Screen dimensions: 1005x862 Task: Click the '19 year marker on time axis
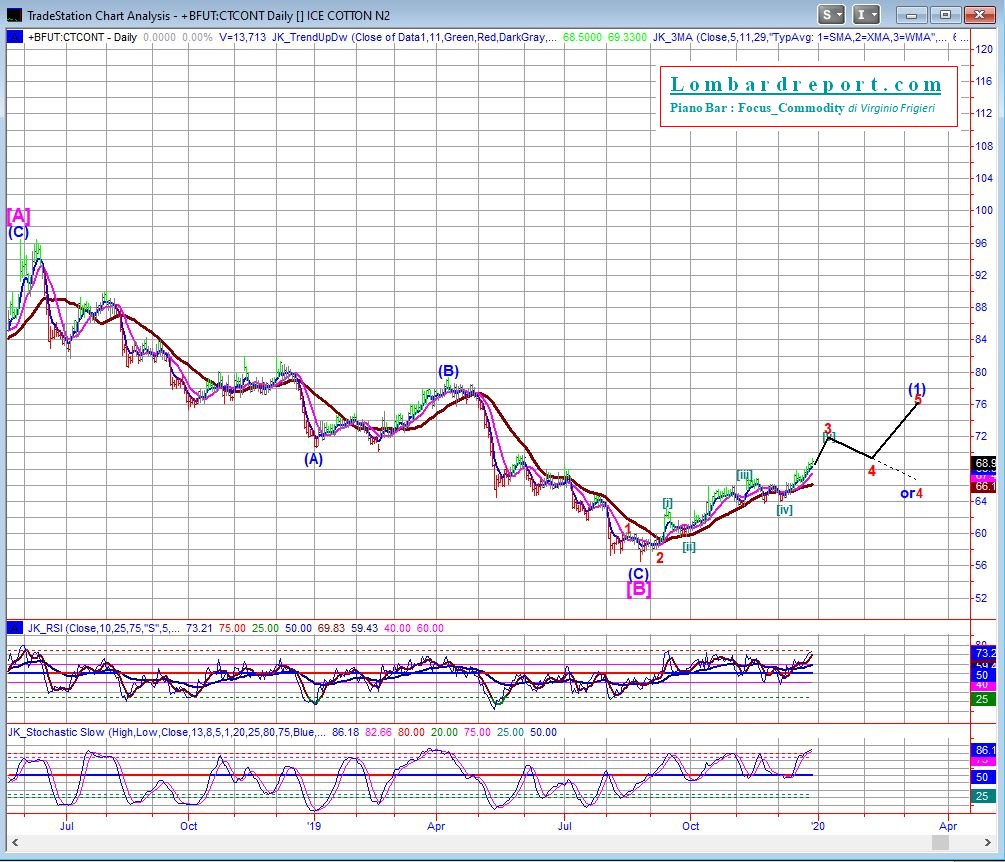coord(314,825)
